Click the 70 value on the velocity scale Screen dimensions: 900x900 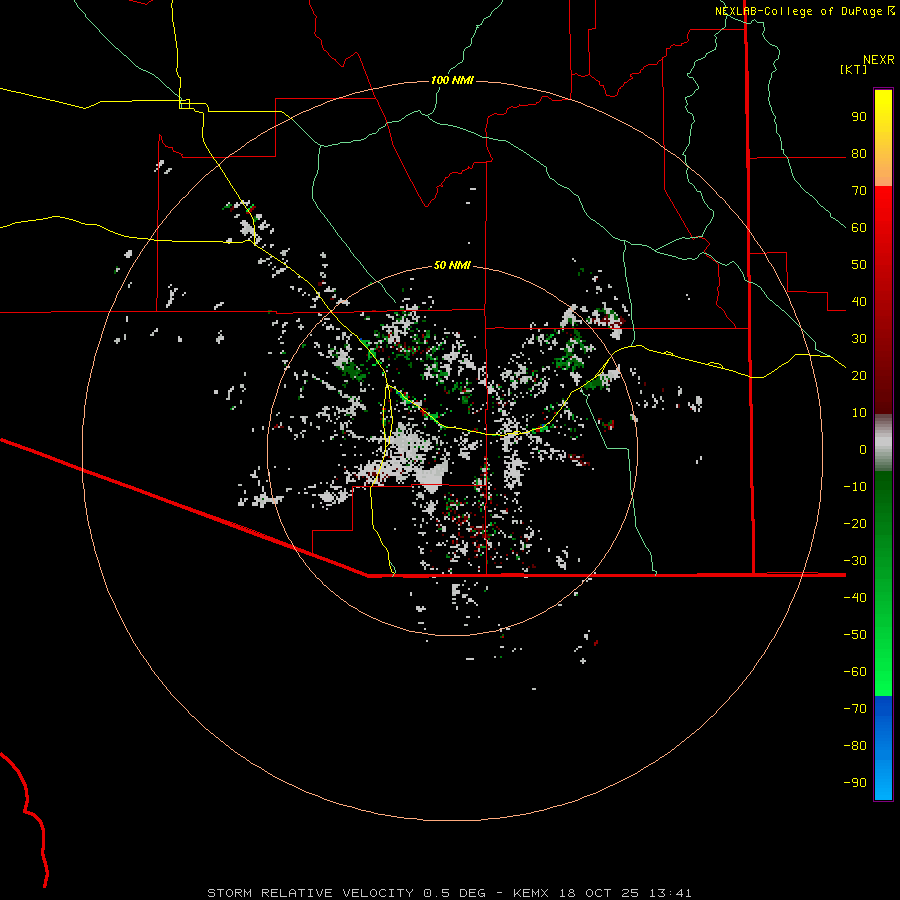859,191
